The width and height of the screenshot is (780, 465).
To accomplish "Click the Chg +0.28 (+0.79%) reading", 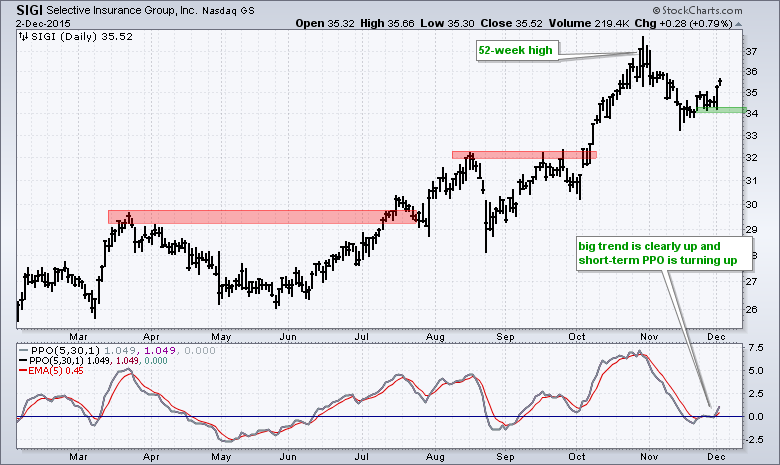I will tap(683, 23).
